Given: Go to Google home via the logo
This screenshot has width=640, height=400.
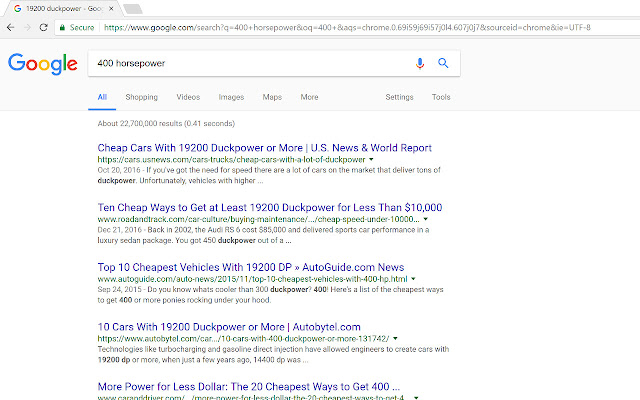Looking at the screenshot, I should point(42,64).
